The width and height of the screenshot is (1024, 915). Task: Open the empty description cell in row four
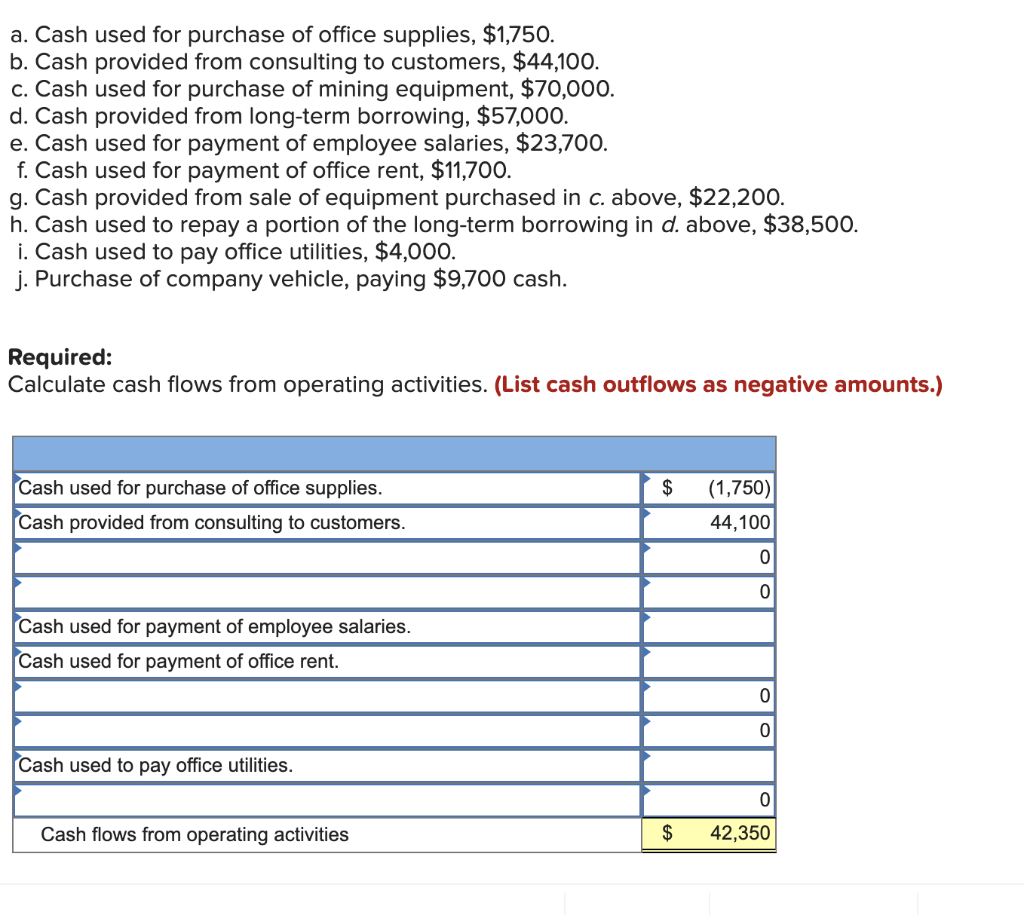pyautogui.click(x=327, y=592)
